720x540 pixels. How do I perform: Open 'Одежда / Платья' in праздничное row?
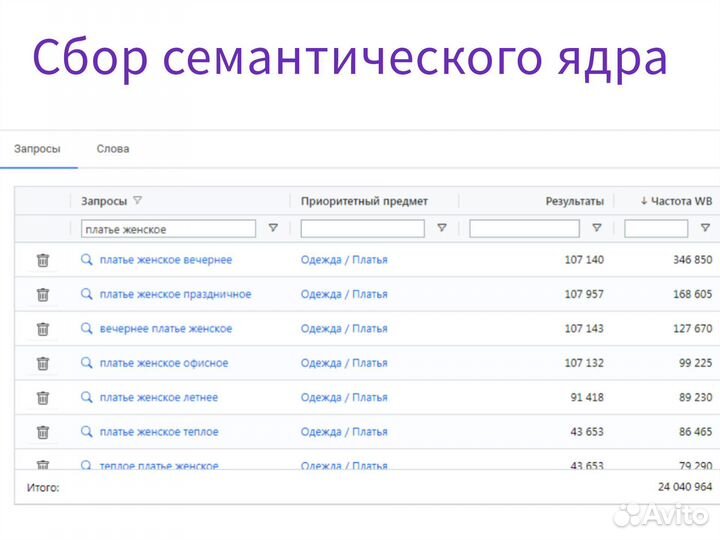tap(344, 294)
